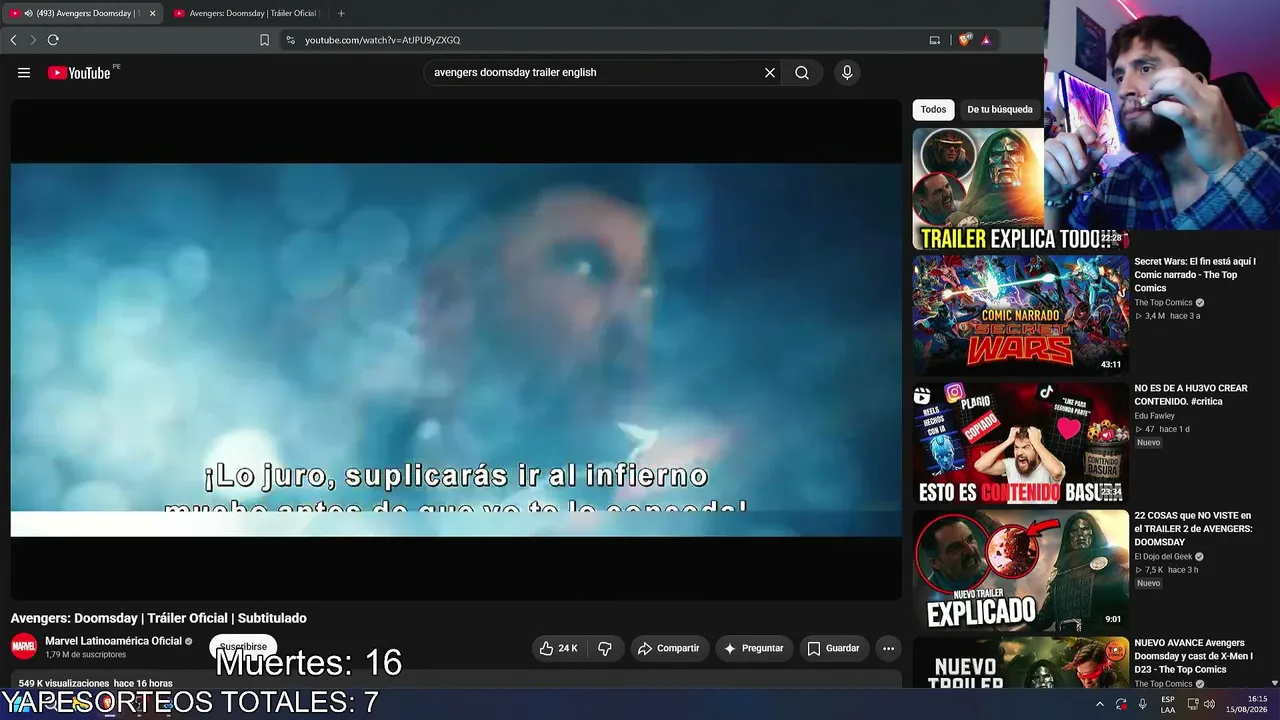Viewport: 1280px width, 720px height.
Task: Open the Brave Shields icon
Action: (x=964, y=40)
